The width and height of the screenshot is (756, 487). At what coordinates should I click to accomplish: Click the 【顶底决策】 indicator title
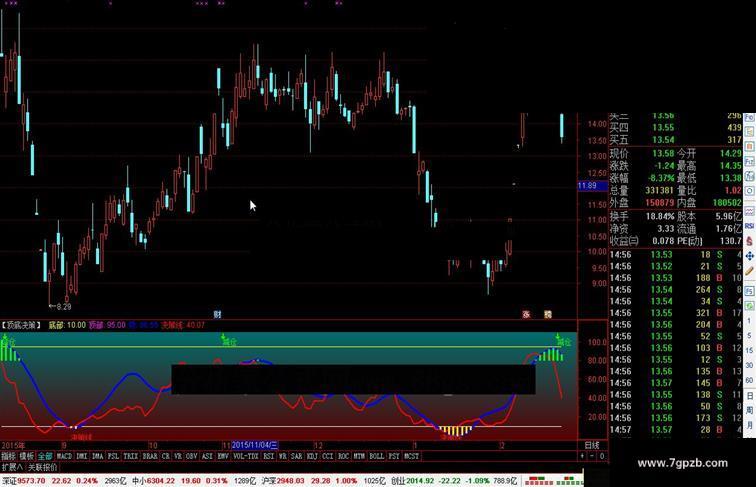[x=21, y=325]
